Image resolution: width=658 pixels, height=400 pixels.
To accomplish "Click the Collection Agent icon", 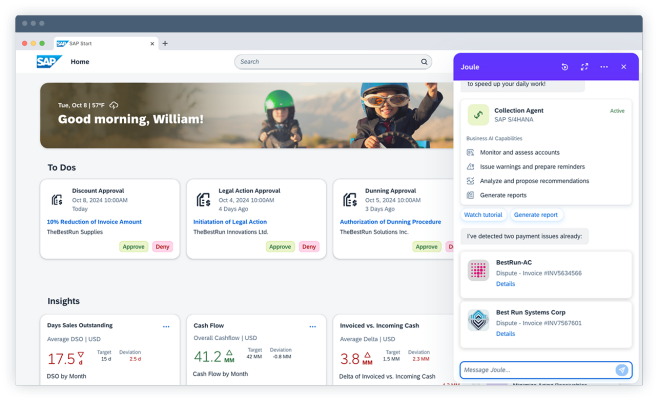I will coord(477,115).
